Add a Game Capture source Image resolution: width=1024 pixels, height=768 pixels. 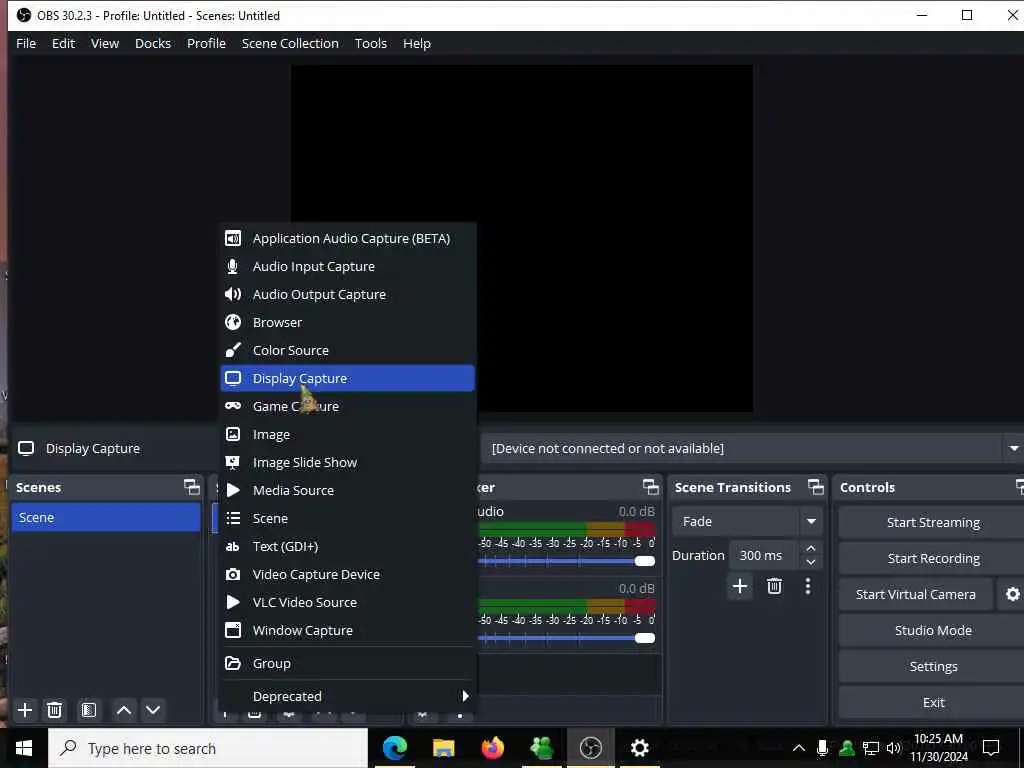(347, 406)
